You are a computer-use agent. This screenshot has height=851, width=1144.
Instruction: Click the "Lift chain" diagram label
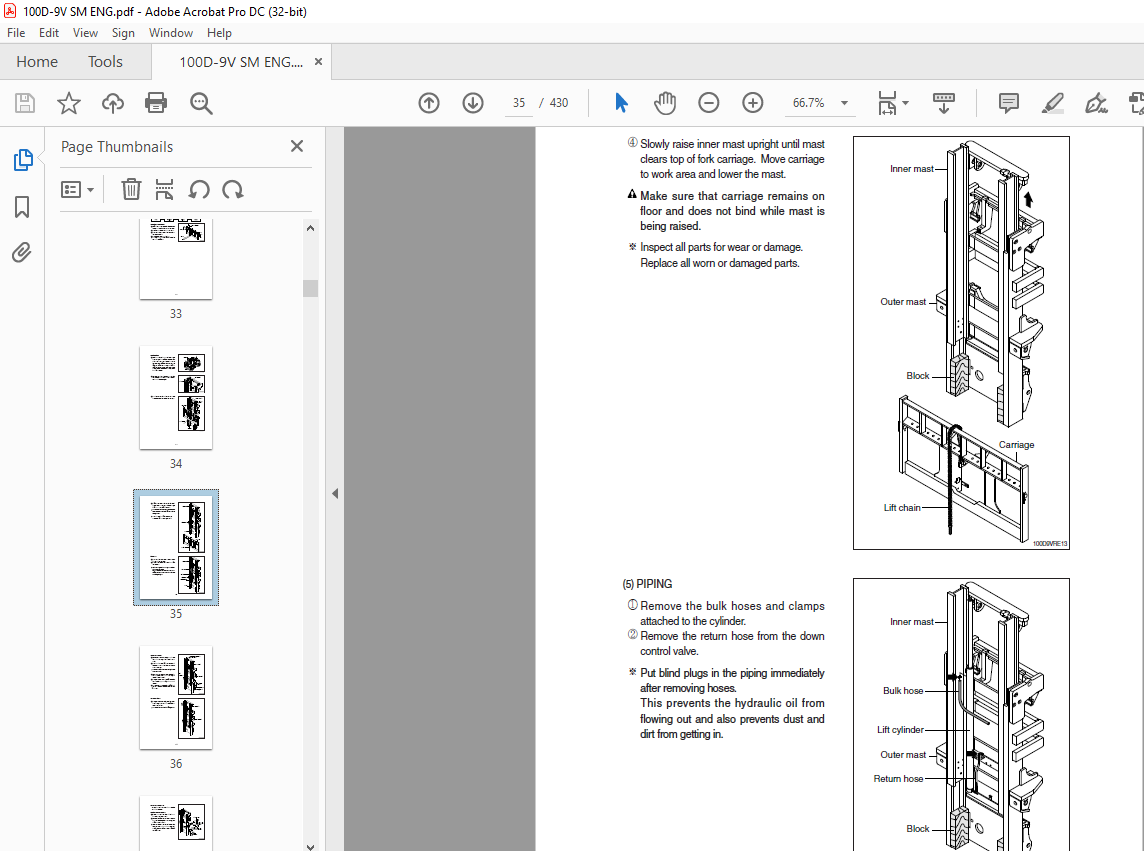click(x=902, y=507)
